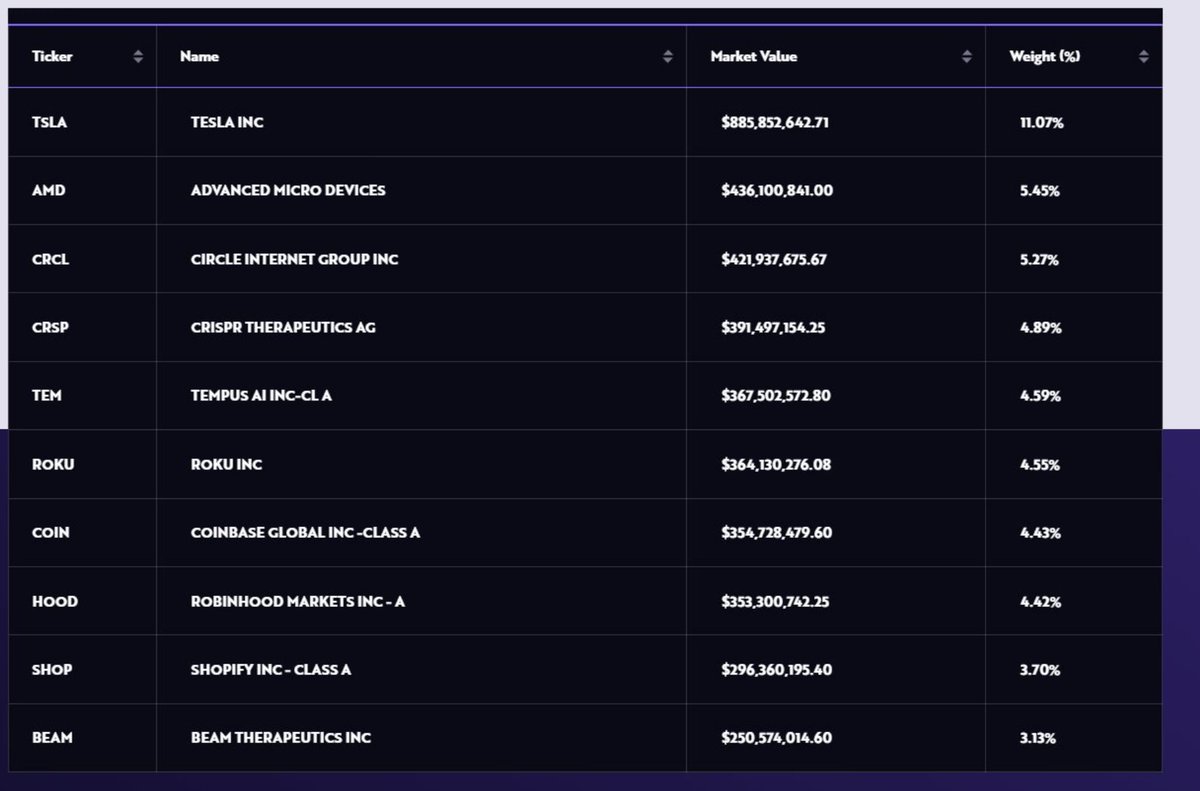
Task: Select market value $354,728,479.60
Action: (x=776, y=532)
